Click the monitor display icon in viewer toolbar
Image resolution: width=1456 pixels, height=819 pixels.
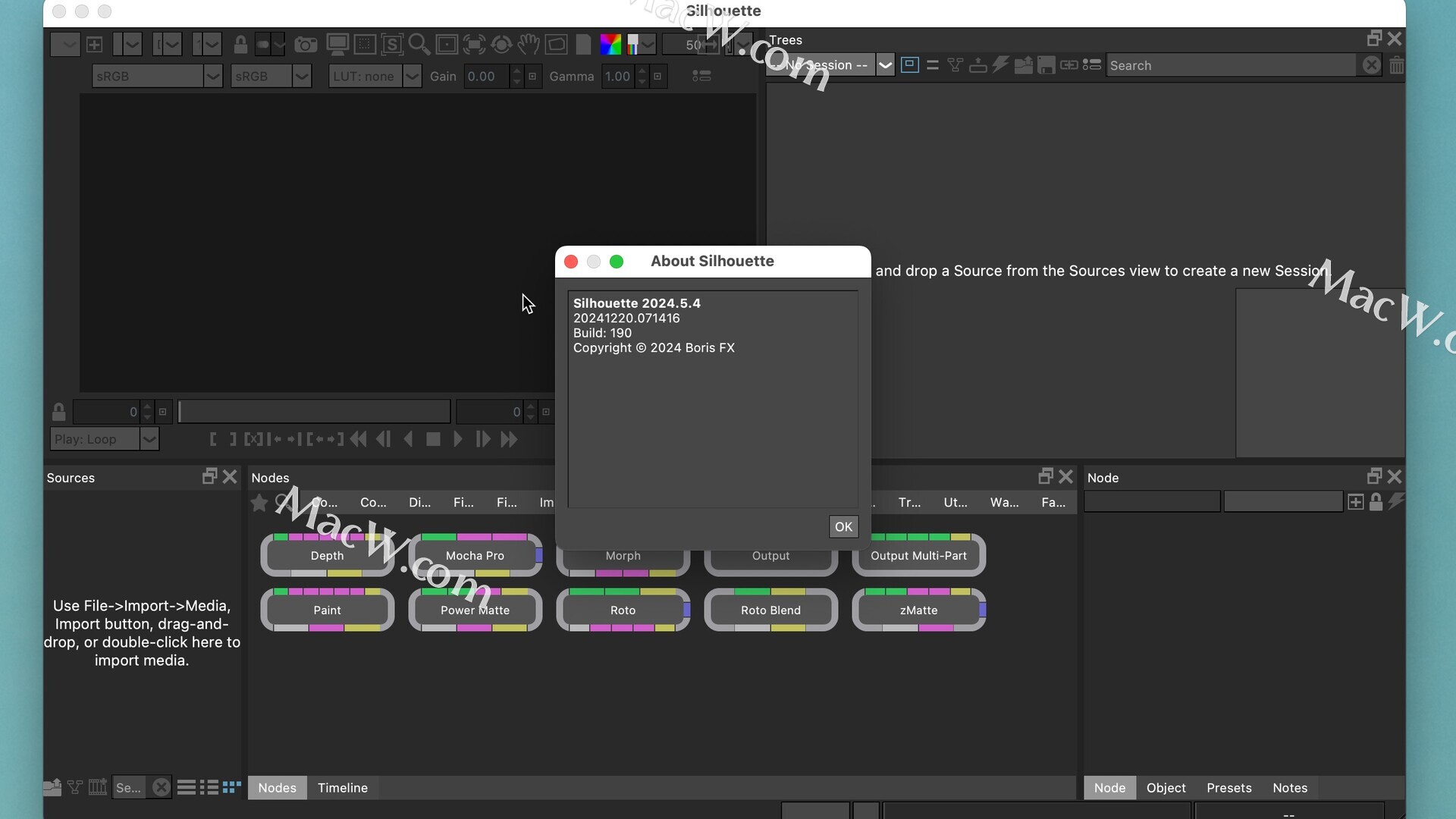pyautogui.click(x=337, y=45)
